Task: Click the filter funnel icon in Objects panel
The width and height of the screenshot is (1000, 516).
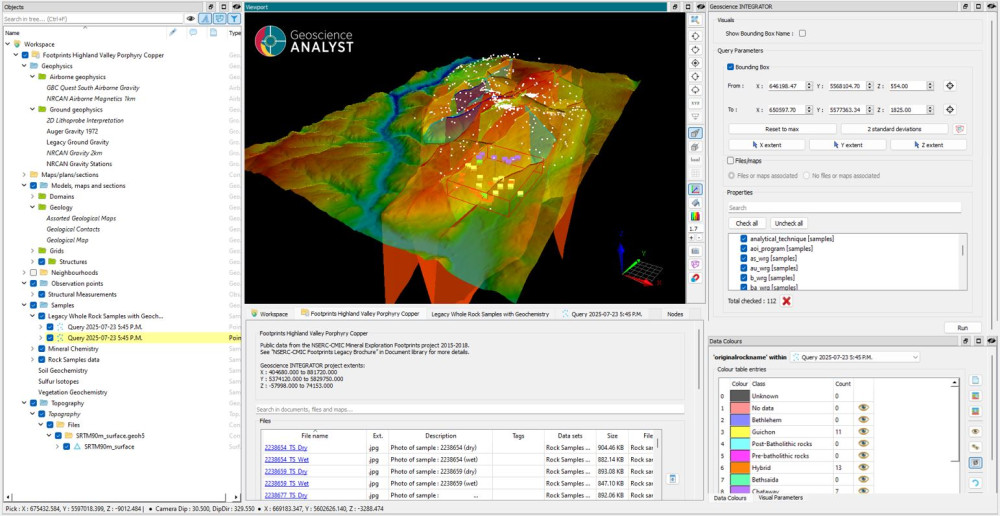Action: coord(233,18)
